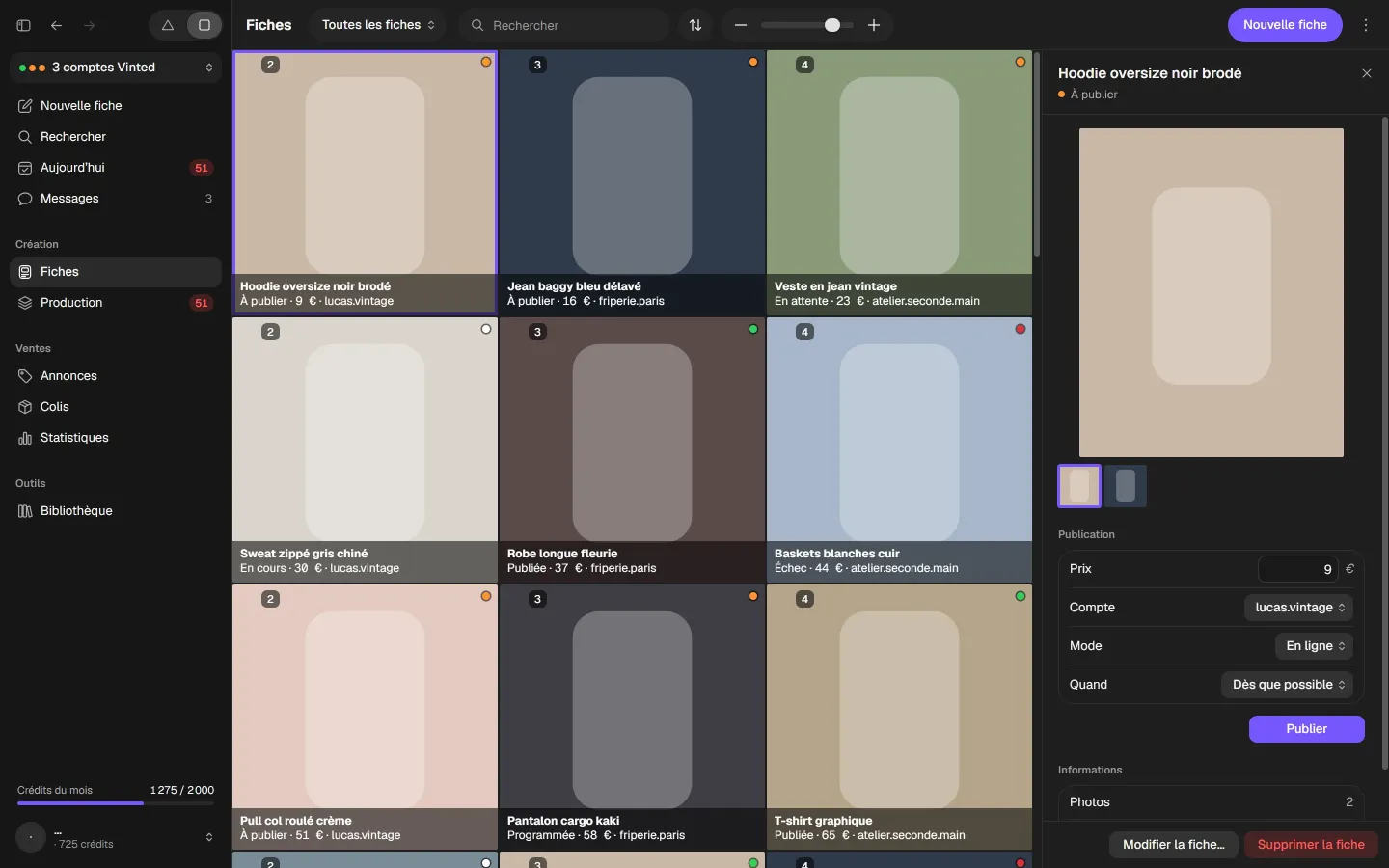Select the Veste en jean vintage card
Viewport: 1389px width, 868px height.
(899, 182)
